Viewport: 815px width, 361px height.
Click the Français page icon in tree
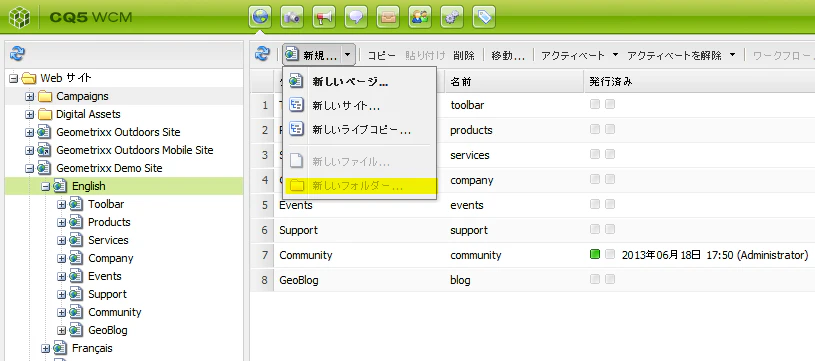[60, 348]
